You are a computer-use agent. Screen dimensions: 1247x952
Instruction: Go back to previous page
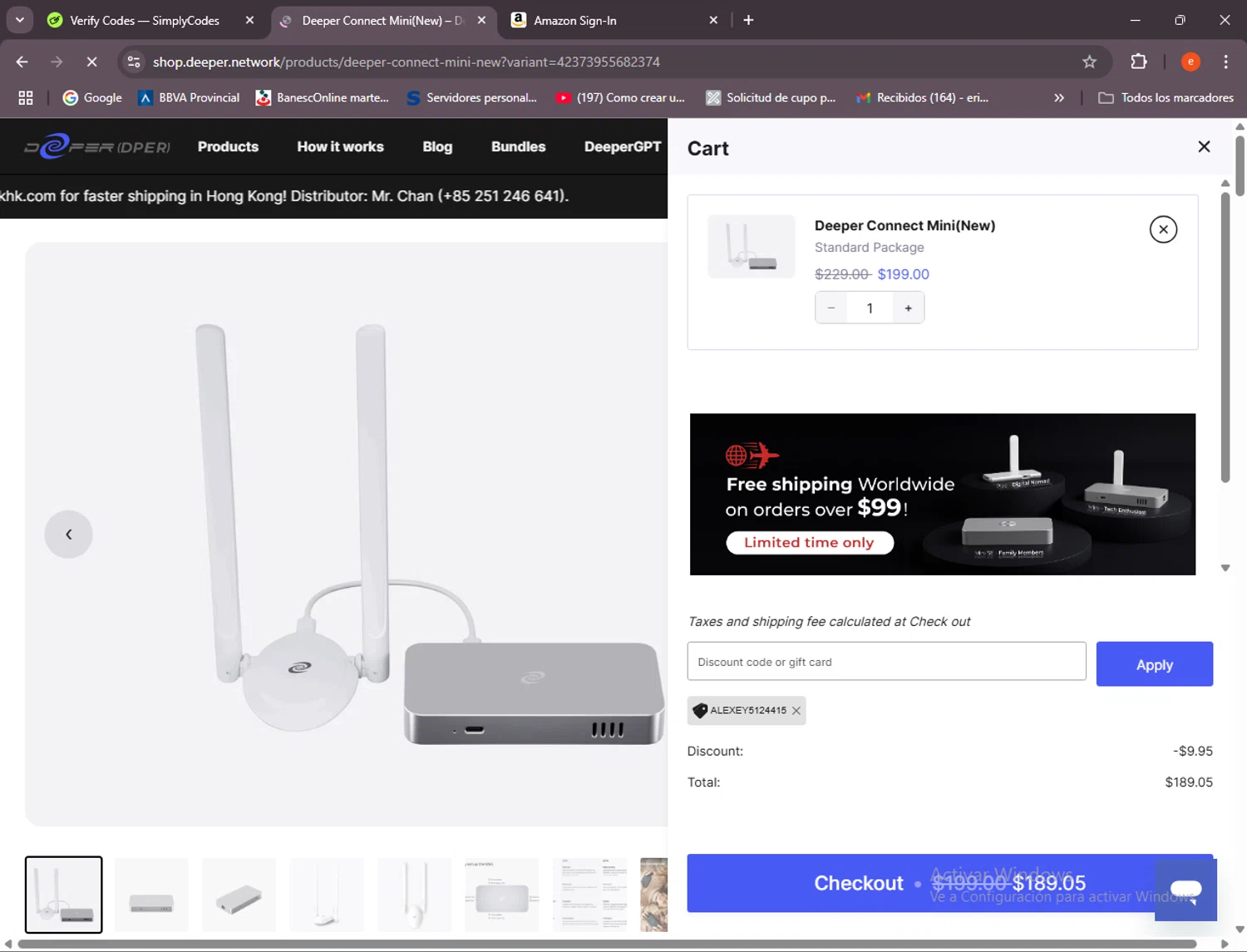(x=22, y=62)
